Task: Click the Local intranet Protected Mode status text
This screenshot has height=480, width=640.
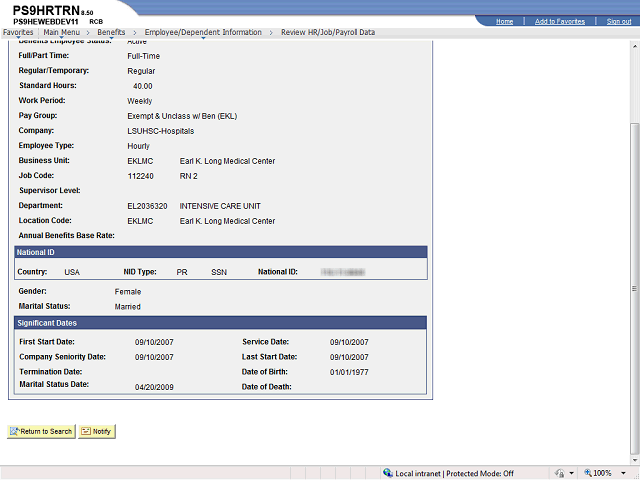Action: point(454,473)
